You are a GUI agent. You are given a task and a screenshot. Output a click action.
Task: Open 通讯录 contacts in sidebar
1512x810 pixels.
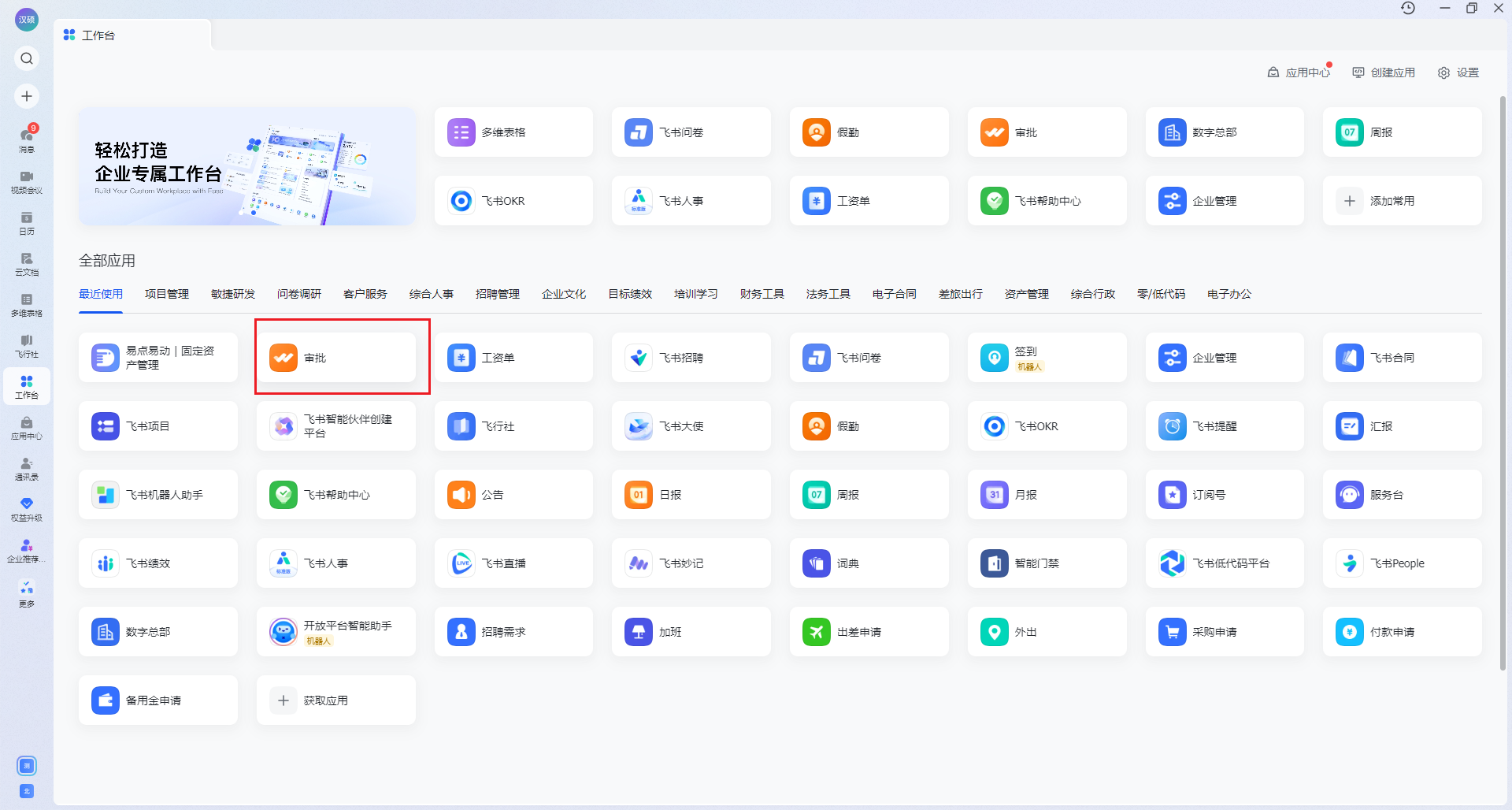[27, 469]
